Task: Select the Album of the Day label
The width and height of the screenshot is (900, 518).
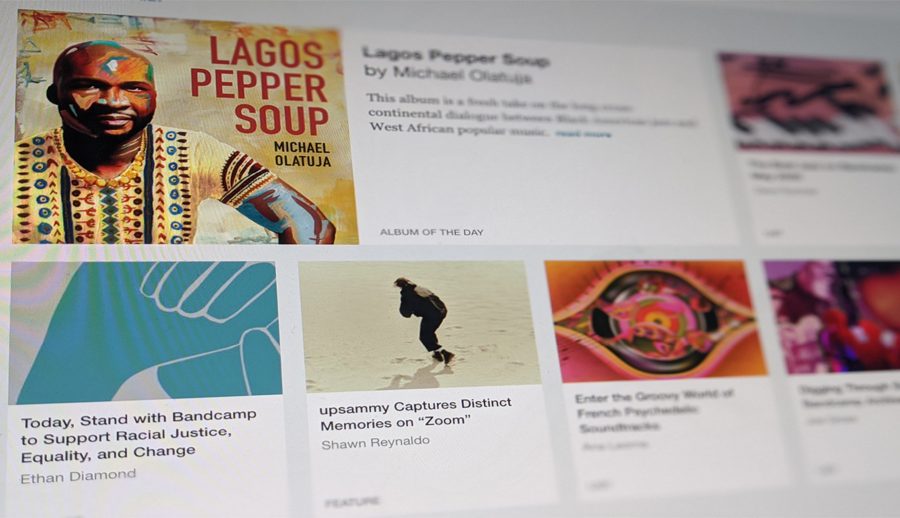Action: point(432,232)
